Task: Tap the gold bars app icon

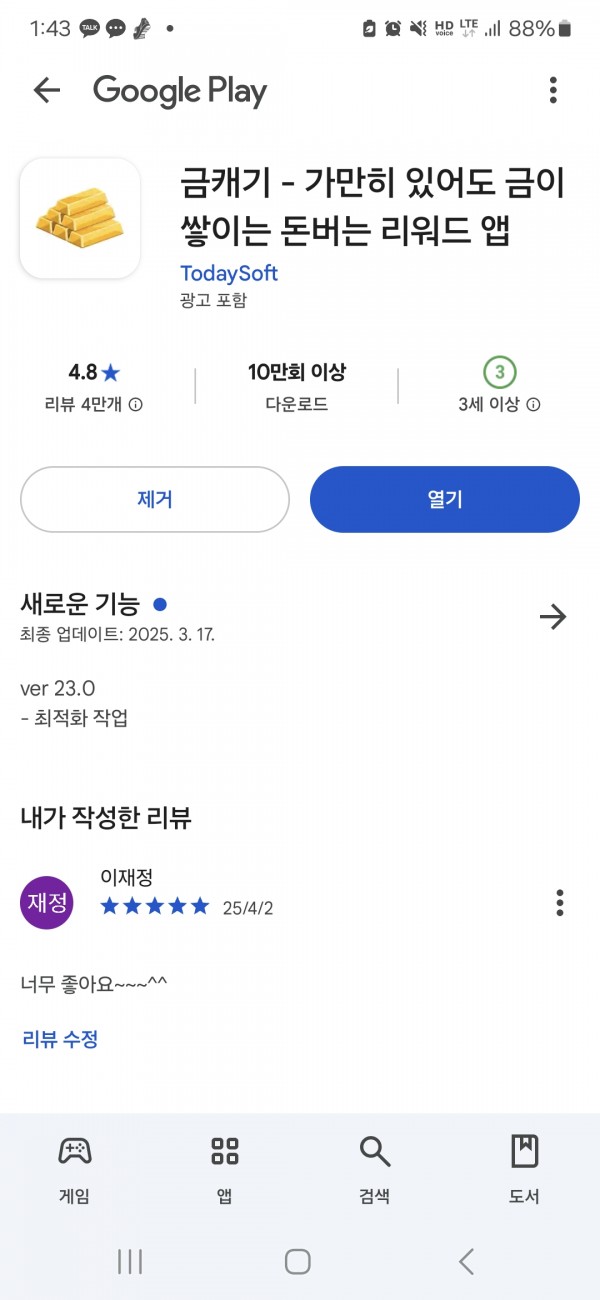Action: pyautogui.click(x=80, y=218)
